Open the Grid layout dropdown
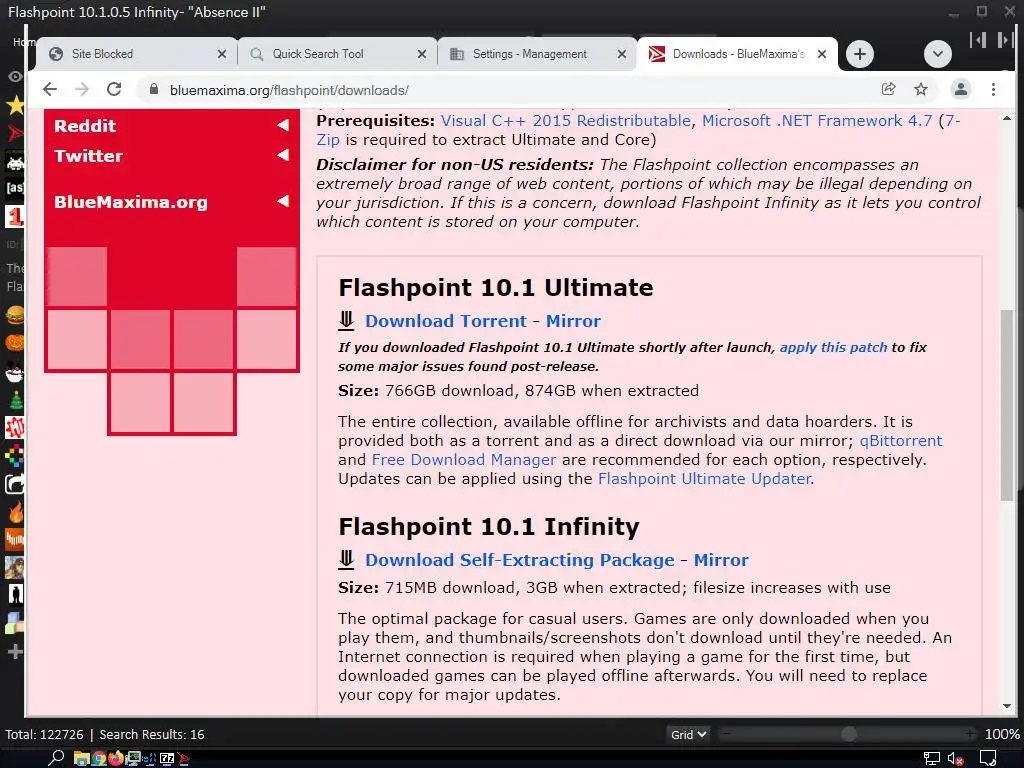This screenshot has width=1024, height=768. [688, 735]
